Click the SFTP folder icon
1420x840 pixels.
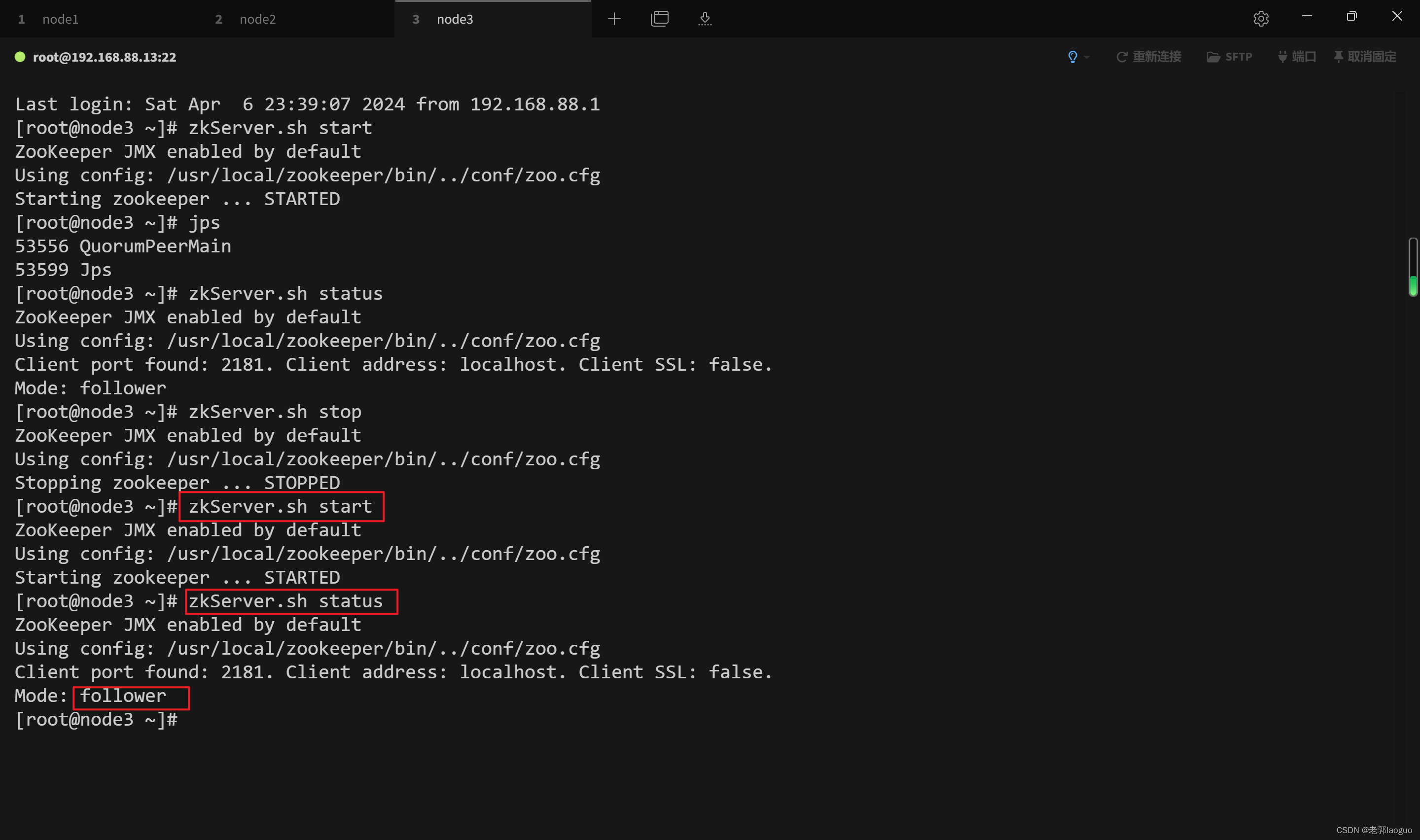[x=1213, y=57]
